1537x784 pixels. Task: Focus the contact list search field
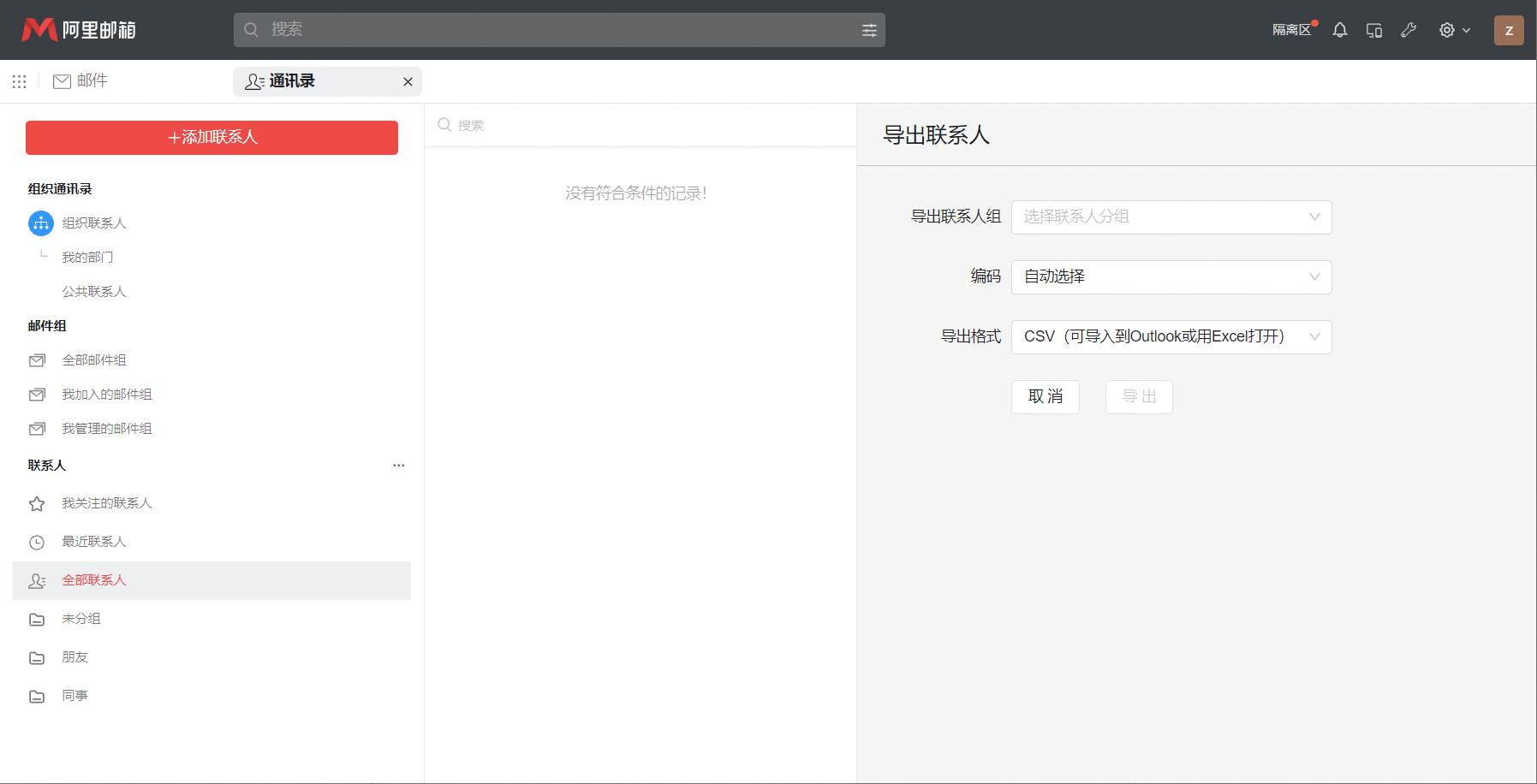click(x=642, y=126)
